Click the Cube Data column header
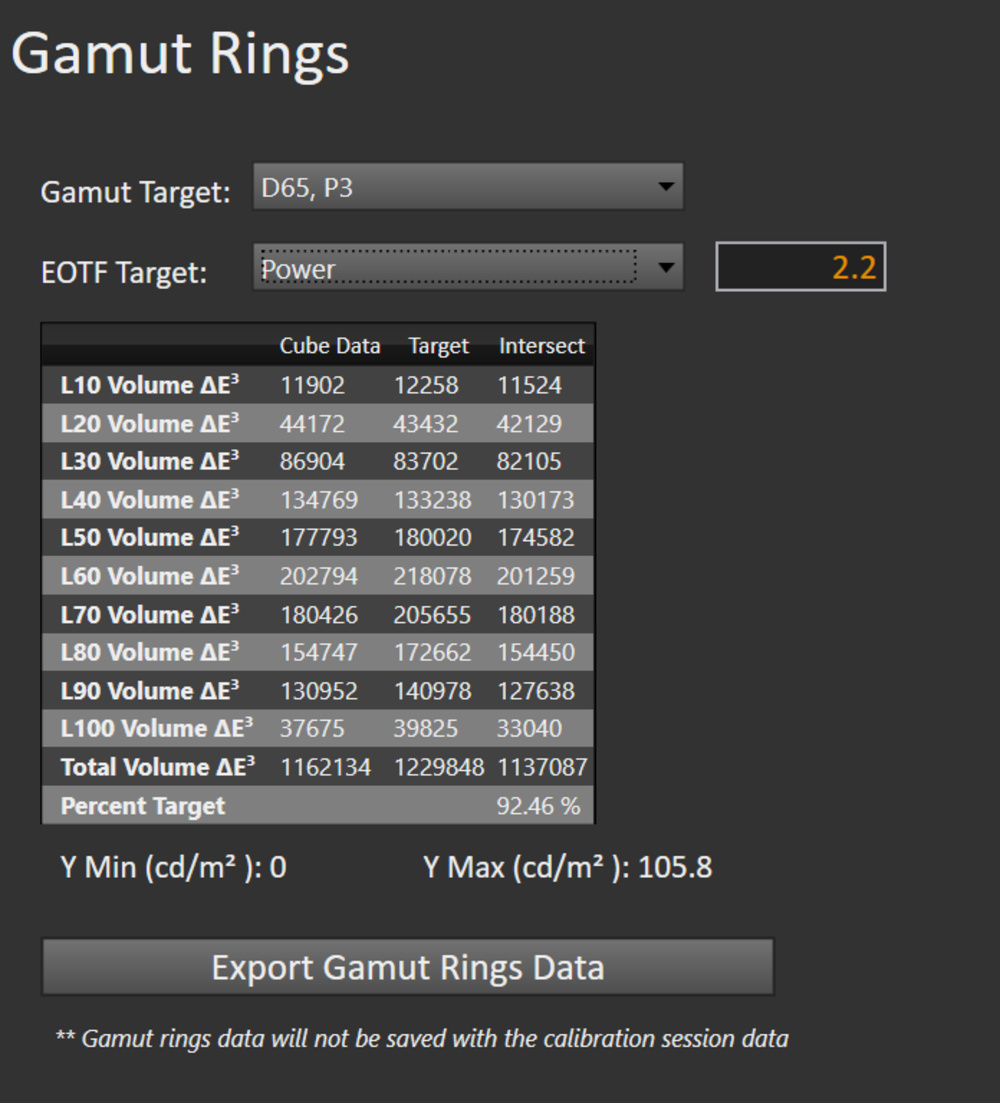 [329, 346]
